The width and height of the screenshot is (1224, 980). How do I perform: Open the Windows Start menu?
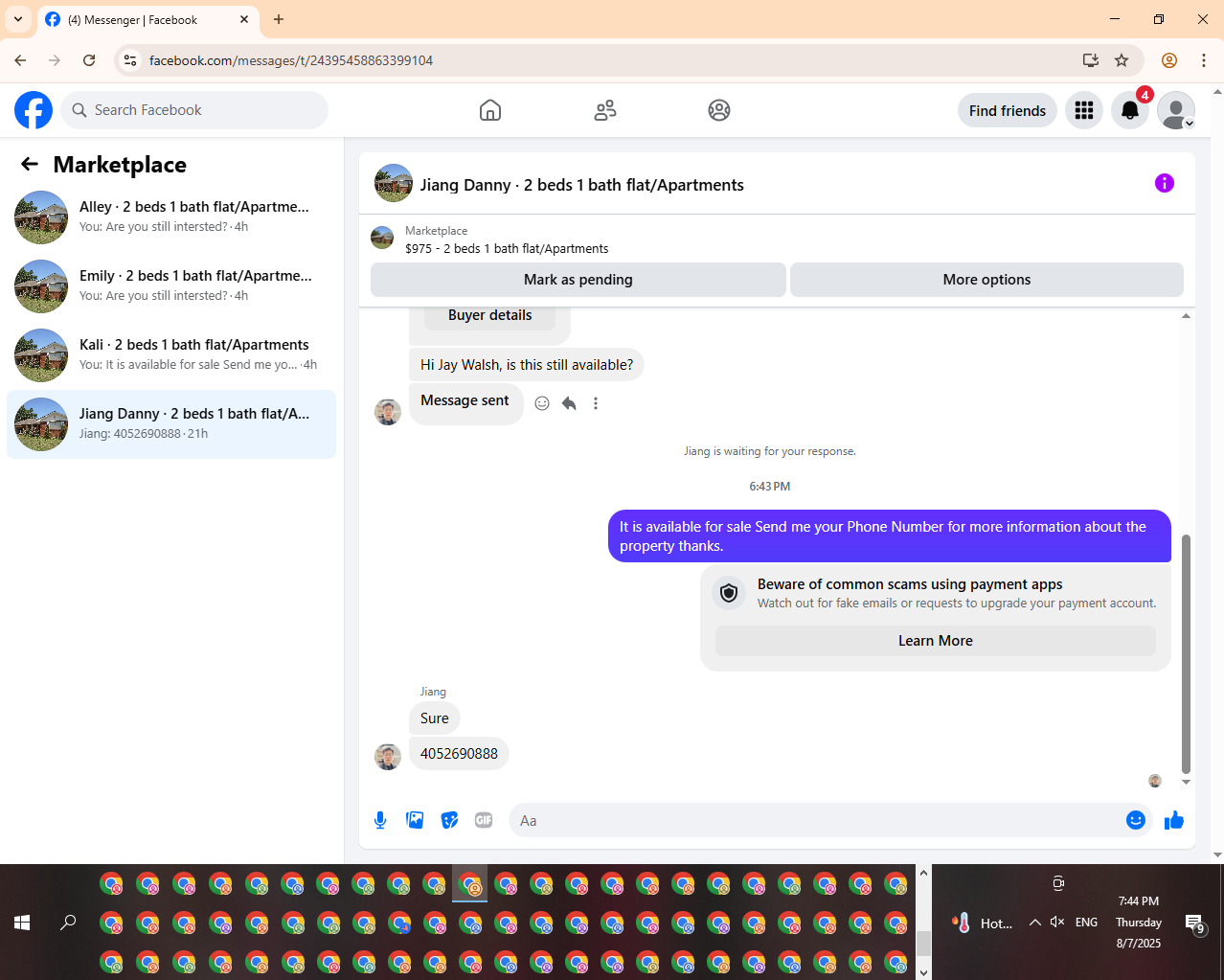22,923
